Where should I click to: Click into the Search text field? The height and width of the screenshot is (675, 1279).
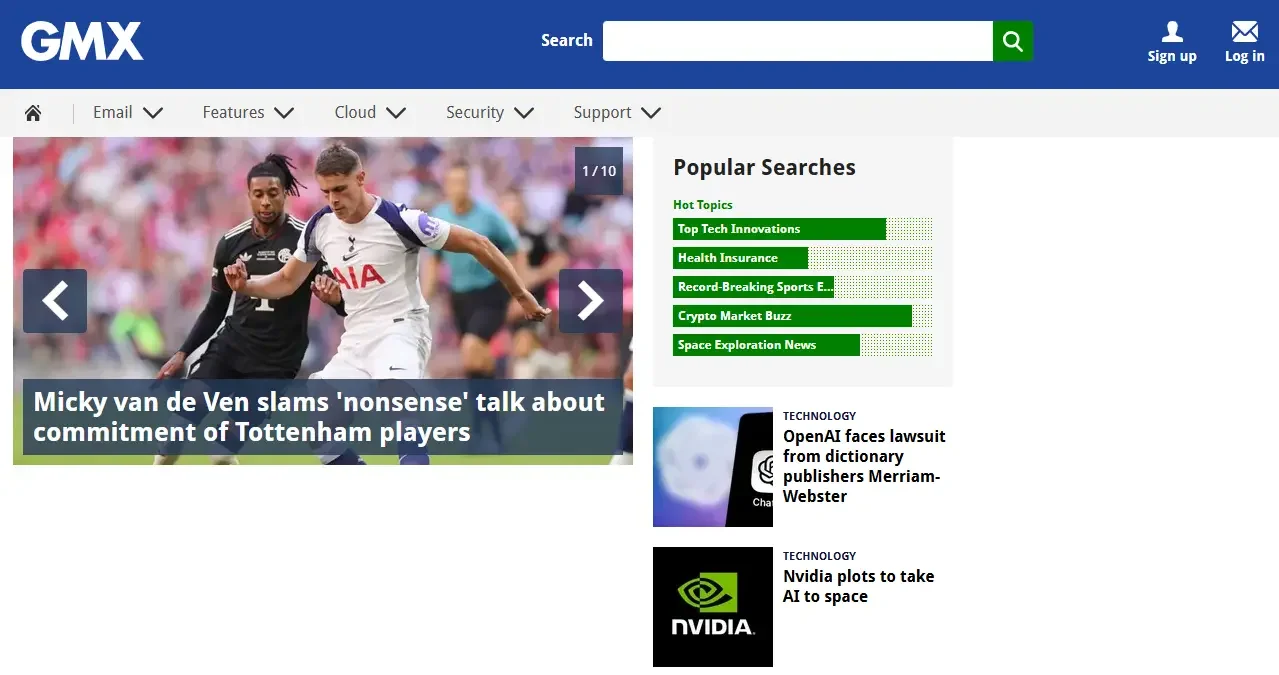coord(797,41)
